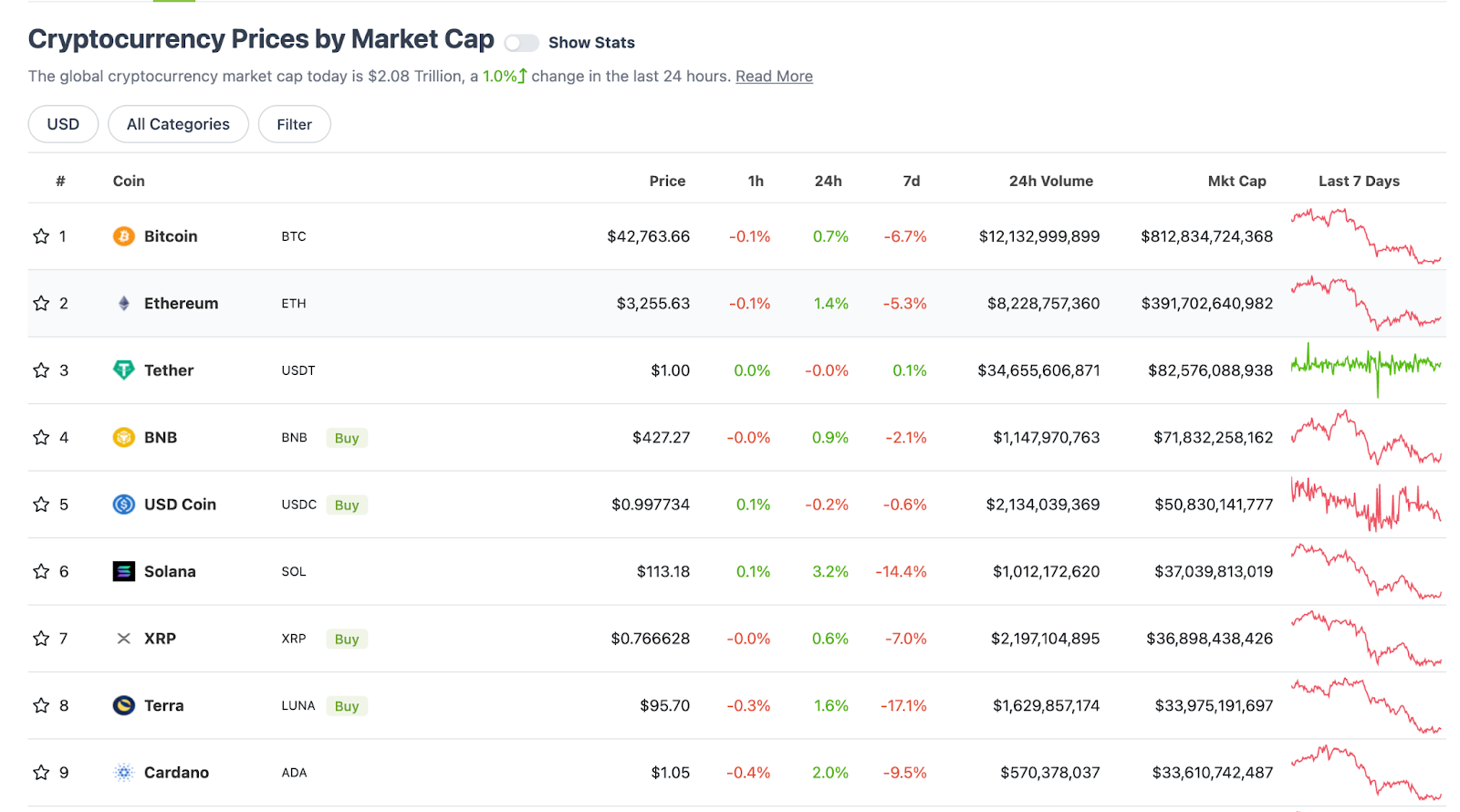Add Cardano to favorites star

41,773
